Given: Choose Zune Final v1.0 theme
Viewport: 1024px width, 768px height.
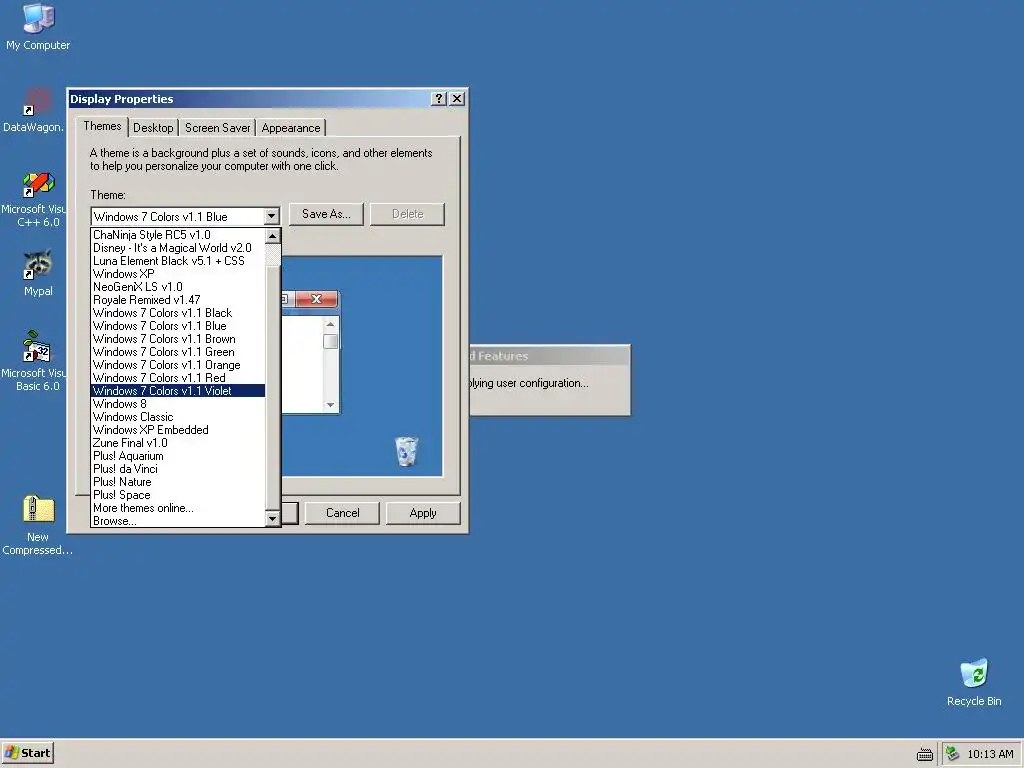Looking at the screenshot, I should click(178, 443).
